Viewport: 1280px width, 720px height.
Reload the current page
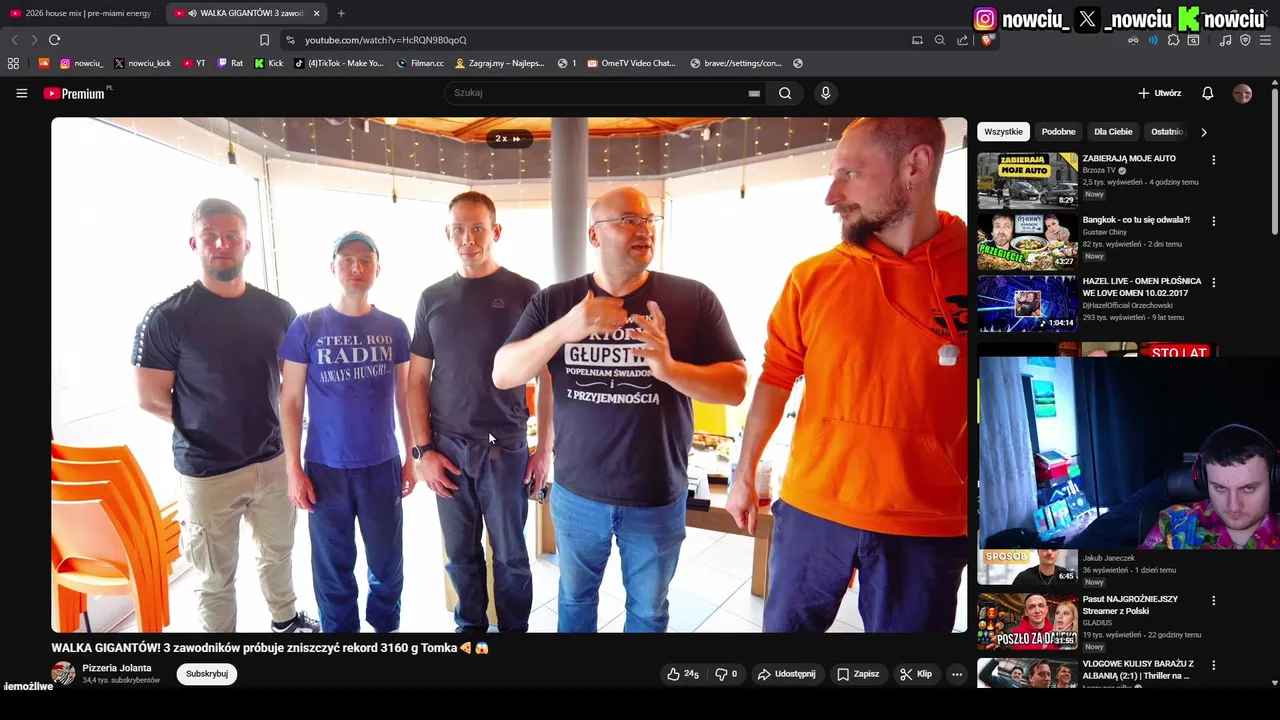pos(54,40)
